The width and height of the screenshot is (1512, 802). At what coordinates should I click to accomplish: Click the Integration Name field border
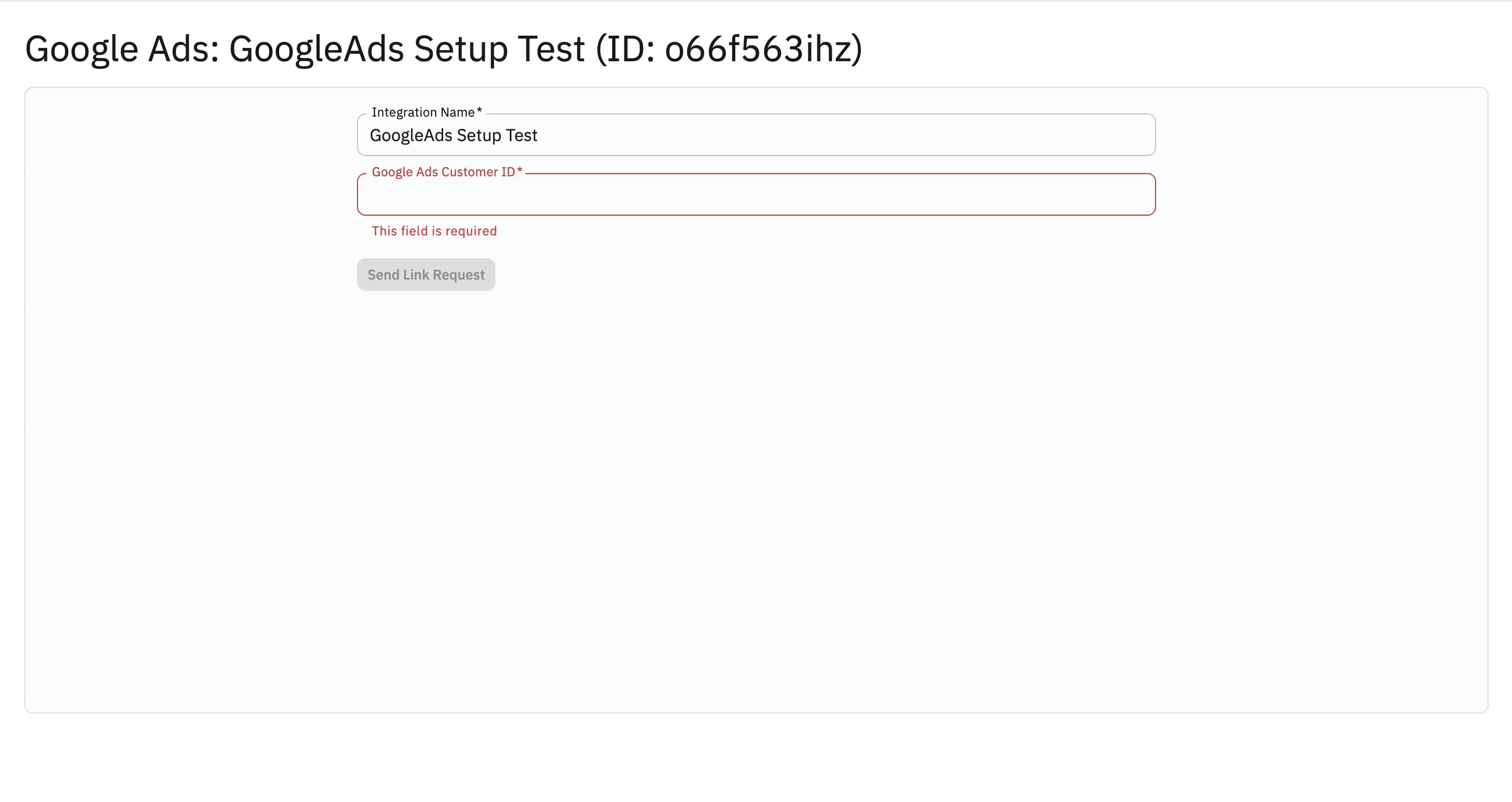tap(755, 115)
